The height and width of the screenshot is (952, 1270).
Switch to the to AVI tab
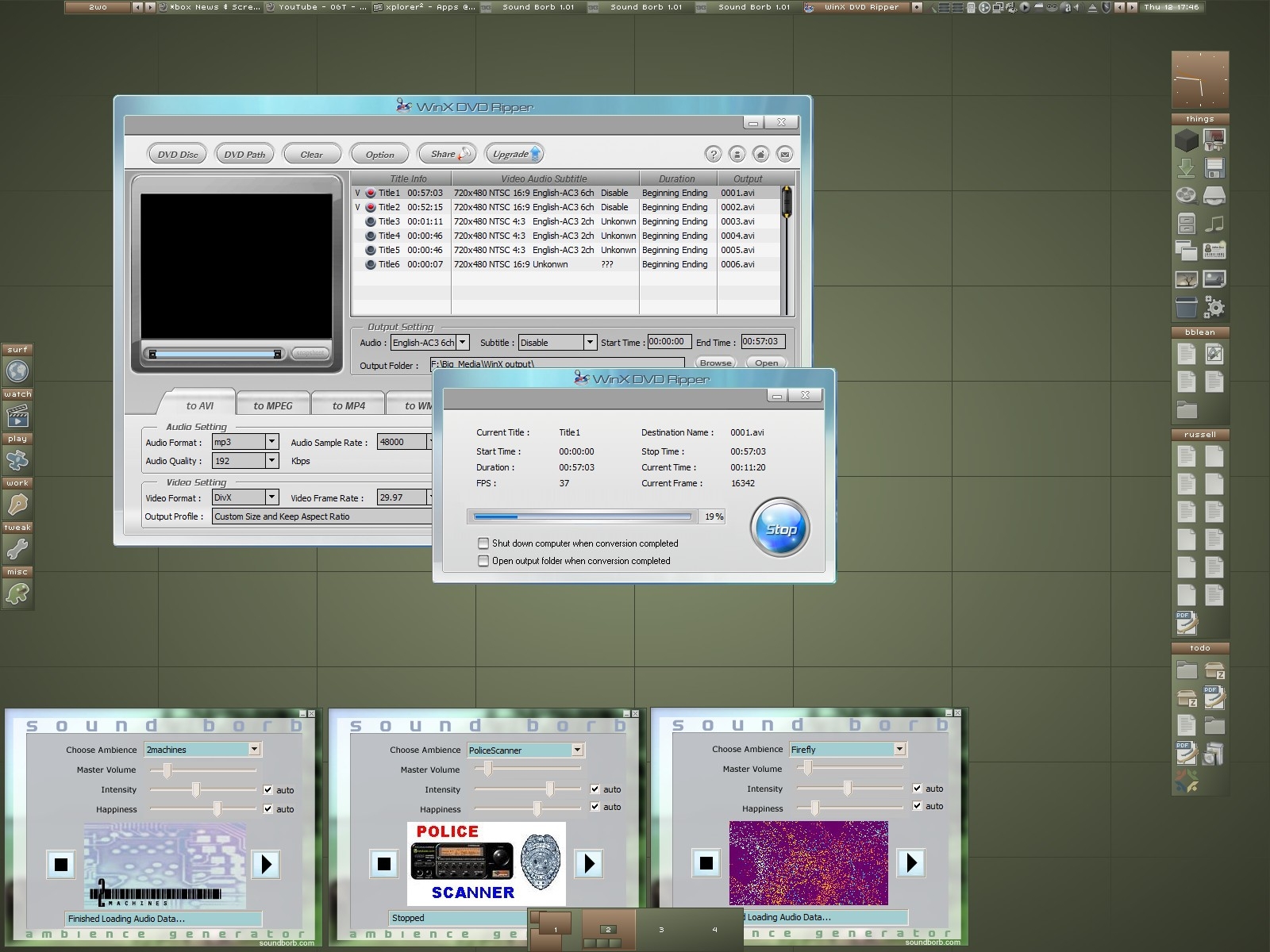(199, 405)
